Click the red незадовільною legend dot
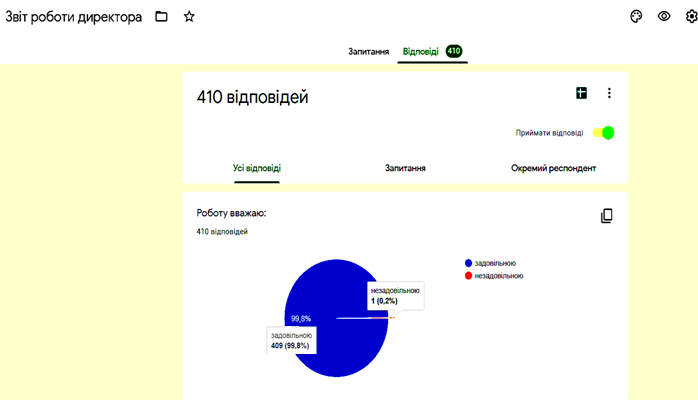698x400 pixels. [x=468, y=276]
